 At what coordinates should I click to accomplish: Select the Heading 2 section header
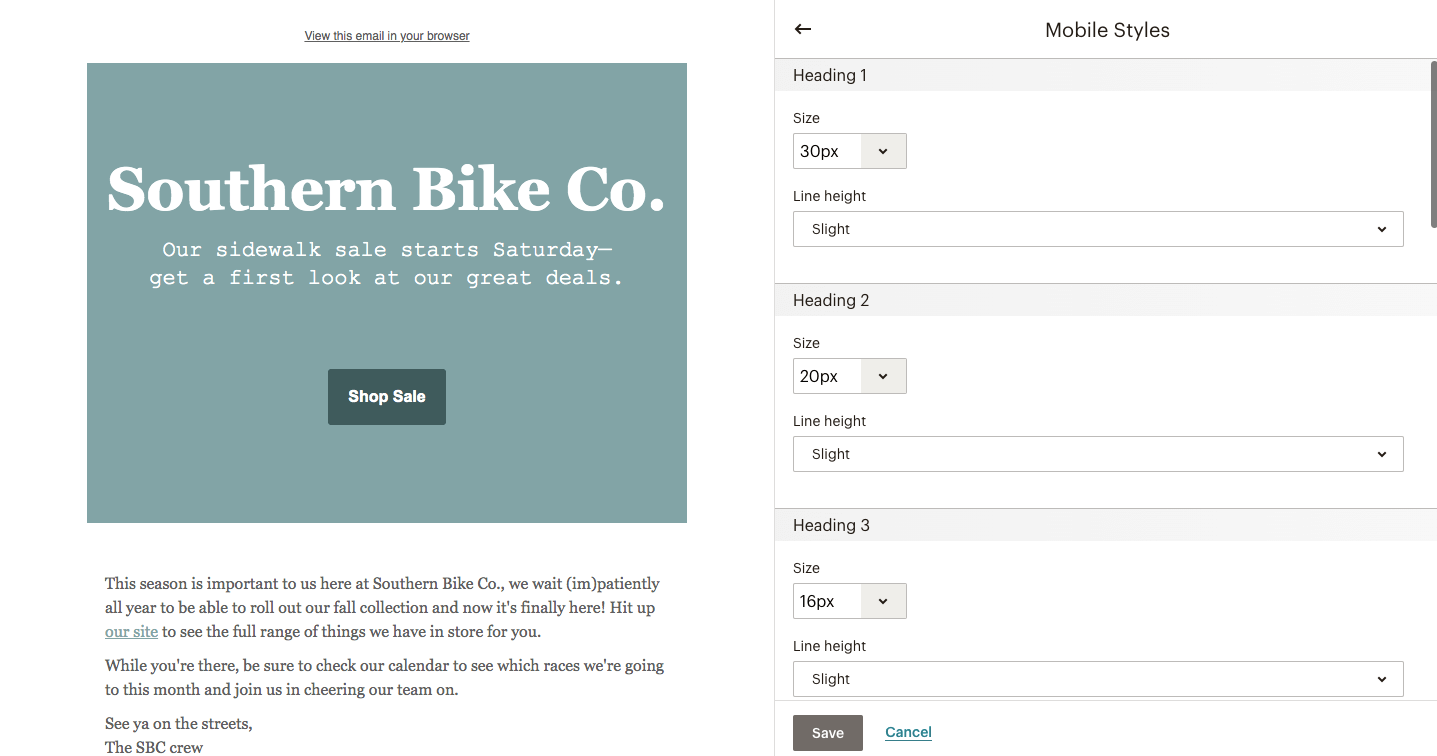(x=831, y=299)
